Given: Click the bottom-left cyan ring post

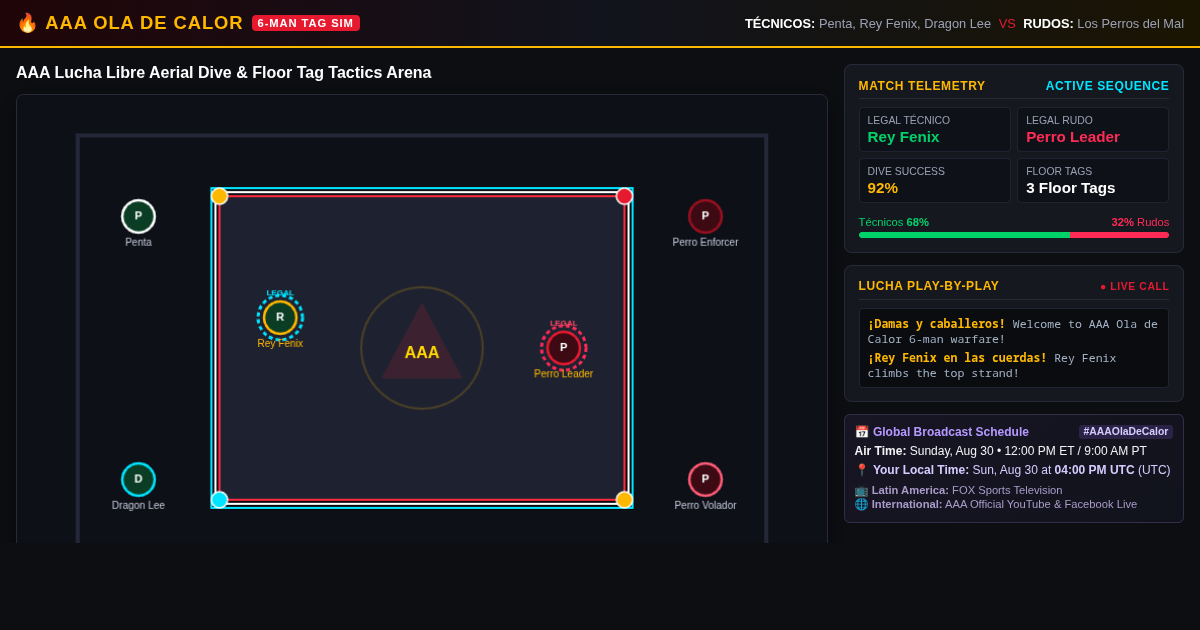Looking at the screenshot, I should pos(219,499).
